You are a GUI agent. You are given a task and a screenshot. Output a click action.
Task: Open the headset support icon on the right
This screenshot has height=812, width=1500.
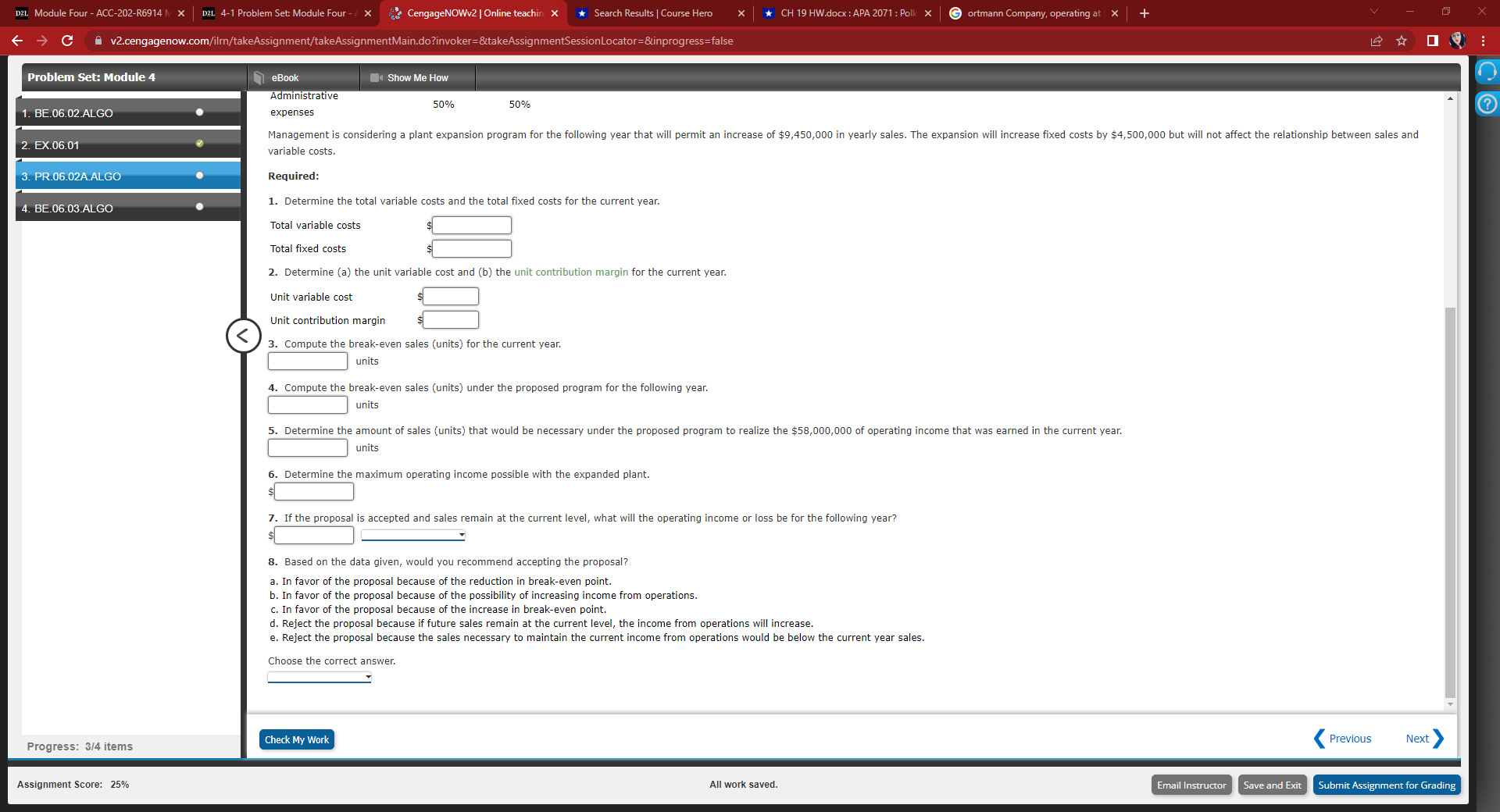(x=1487, y=71)
